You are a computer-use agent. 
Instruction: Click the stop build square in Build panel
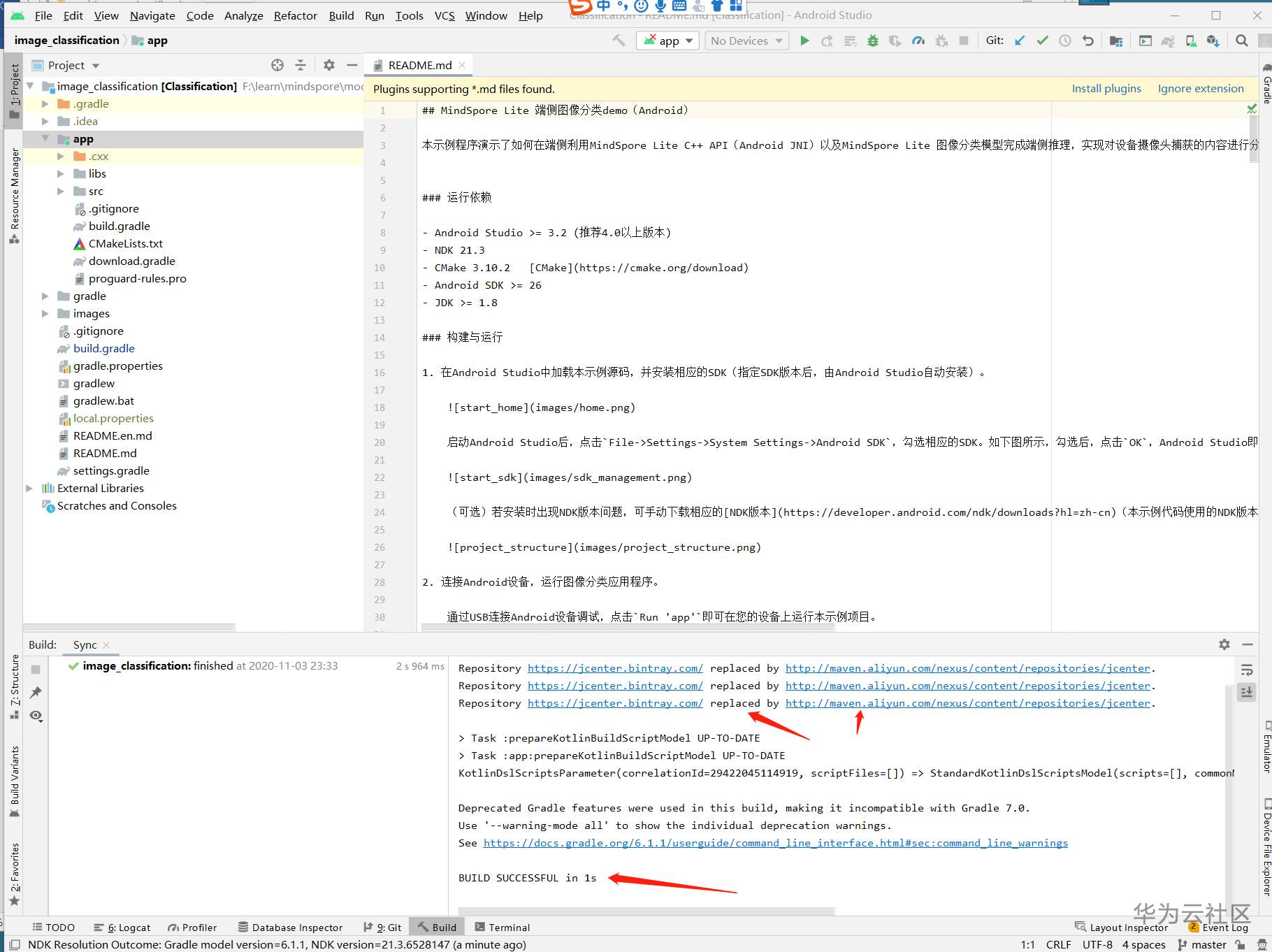[36, 669]
